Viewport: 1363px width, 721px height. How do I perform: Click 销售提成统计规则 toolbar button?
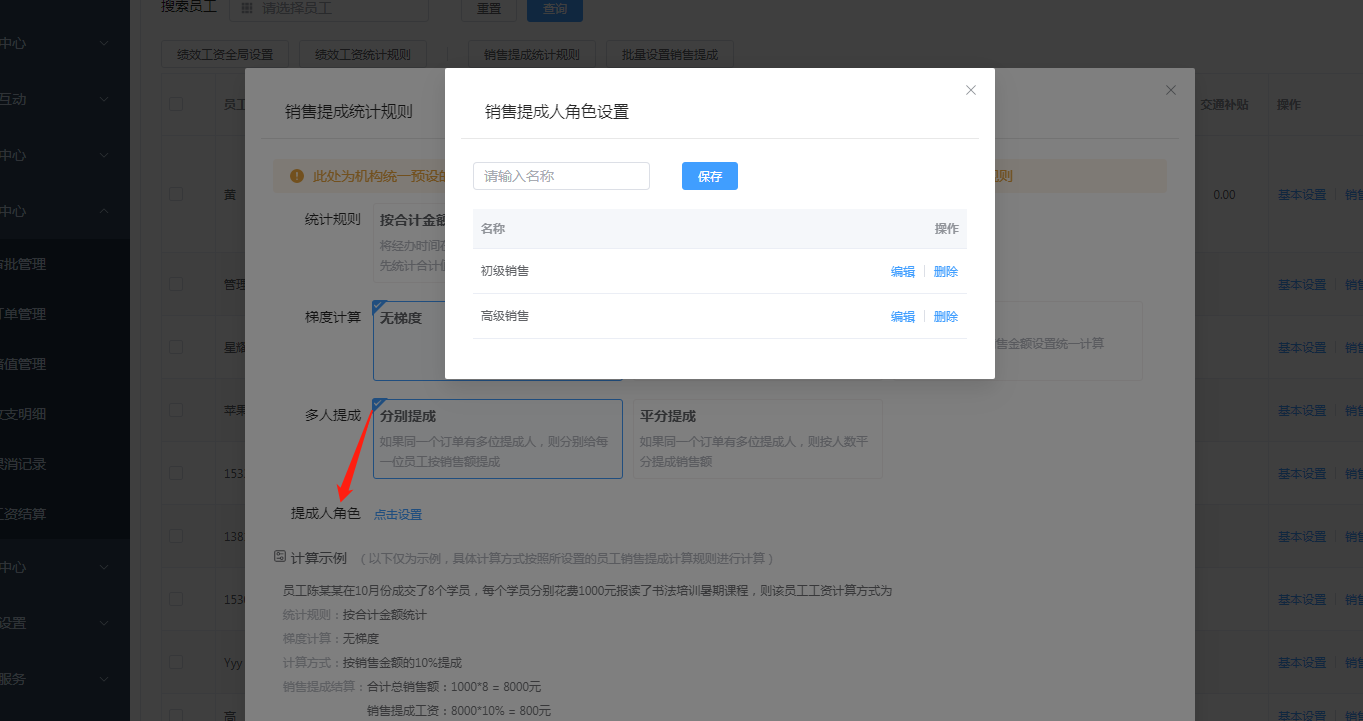coord(531,55)
